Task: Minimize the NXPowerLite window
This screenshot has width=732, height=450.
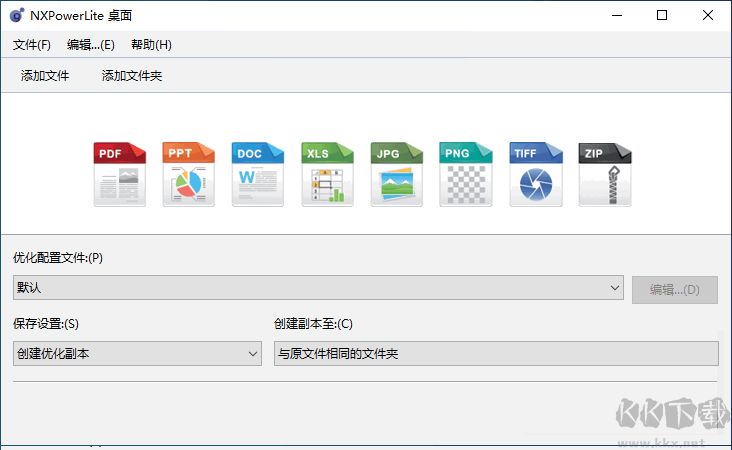Action: (617, 15)
